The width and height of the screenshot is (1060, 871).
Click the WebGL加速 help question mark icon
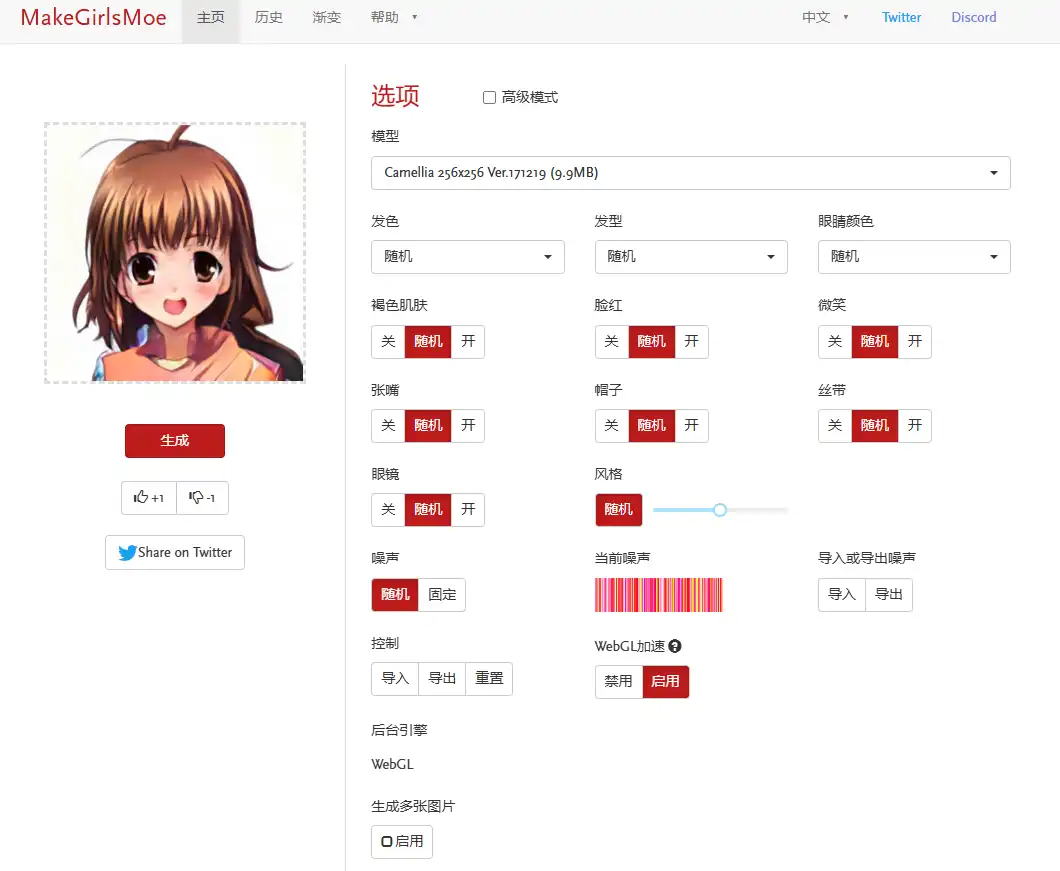coord(675,647)
